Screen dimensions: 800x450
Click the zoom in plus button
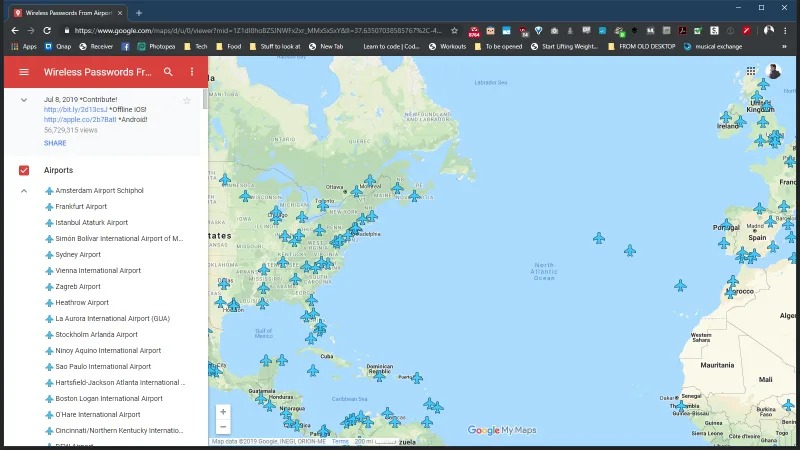click(223, 412)
